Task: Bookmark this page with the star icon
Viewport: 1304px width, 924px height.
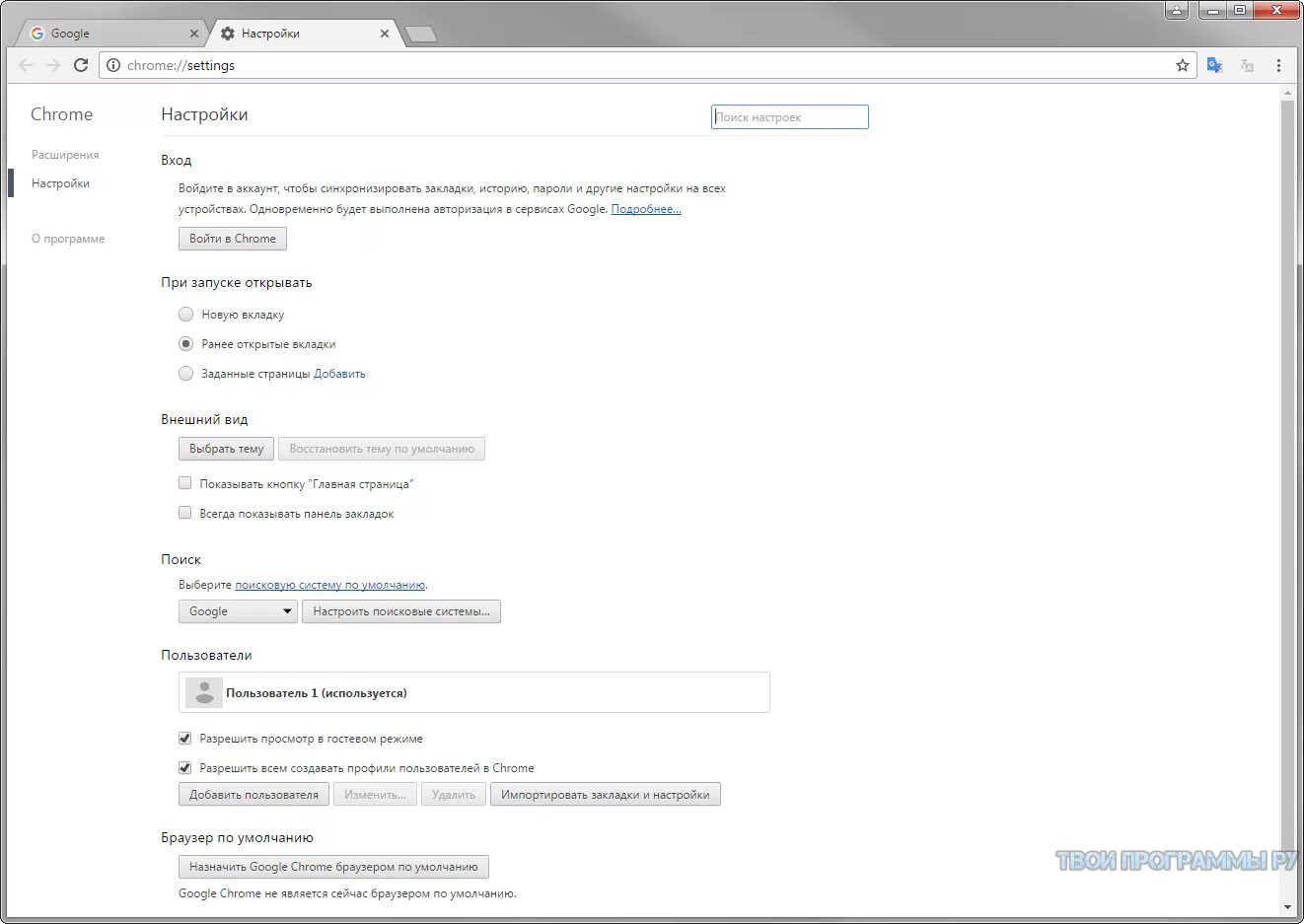Action: point(1183,65)
